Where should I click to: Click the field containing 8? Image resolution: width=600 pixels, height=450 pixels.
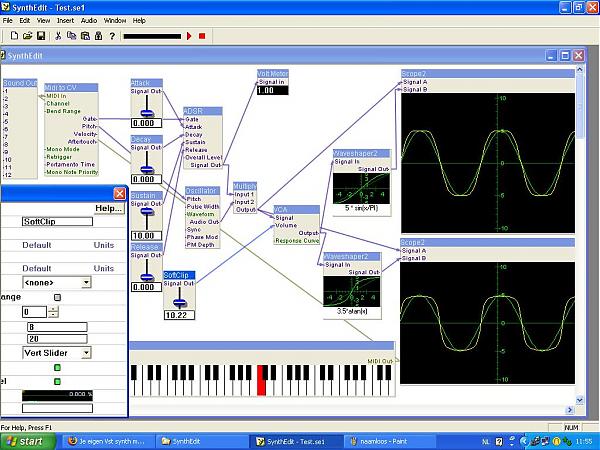pyautogui.click(x=57, y=327)
